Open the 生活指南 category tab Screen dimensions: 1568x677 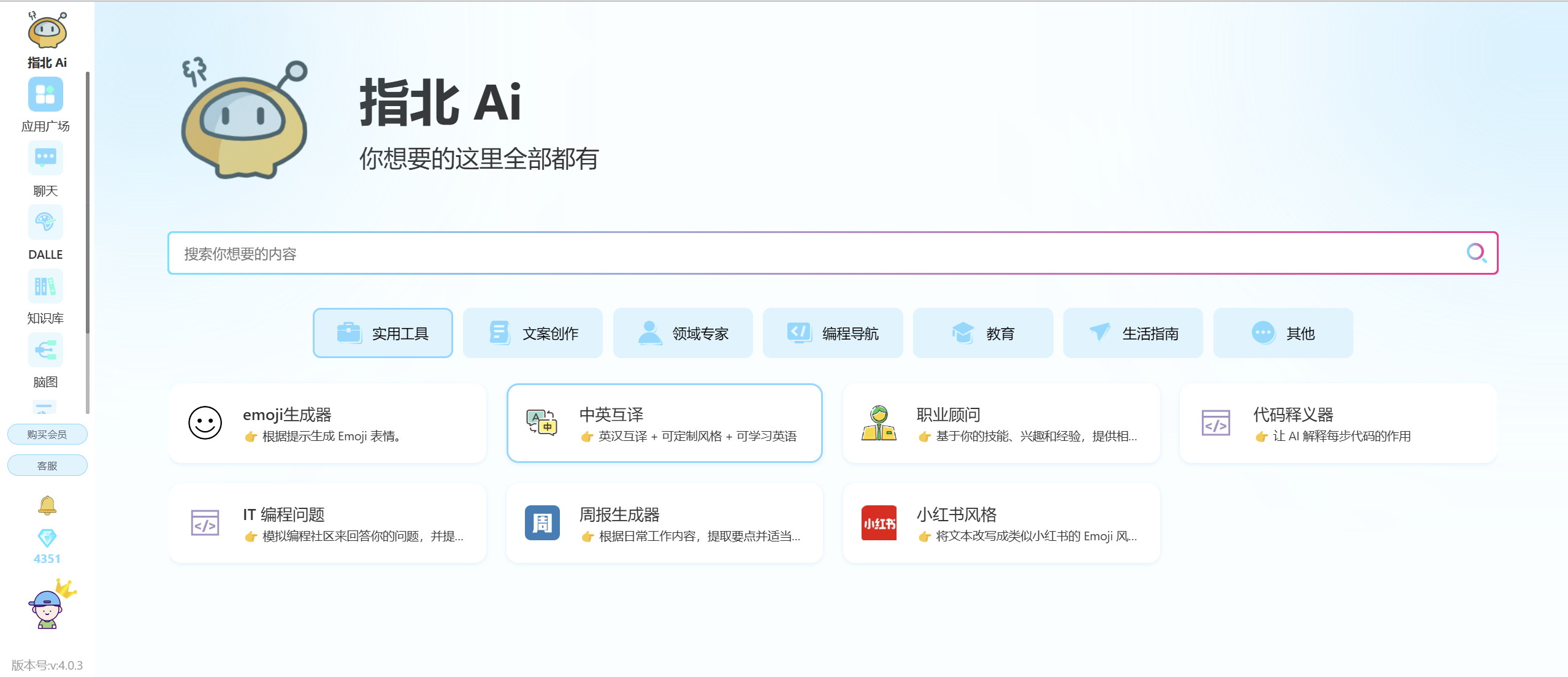pos(1133,333)
